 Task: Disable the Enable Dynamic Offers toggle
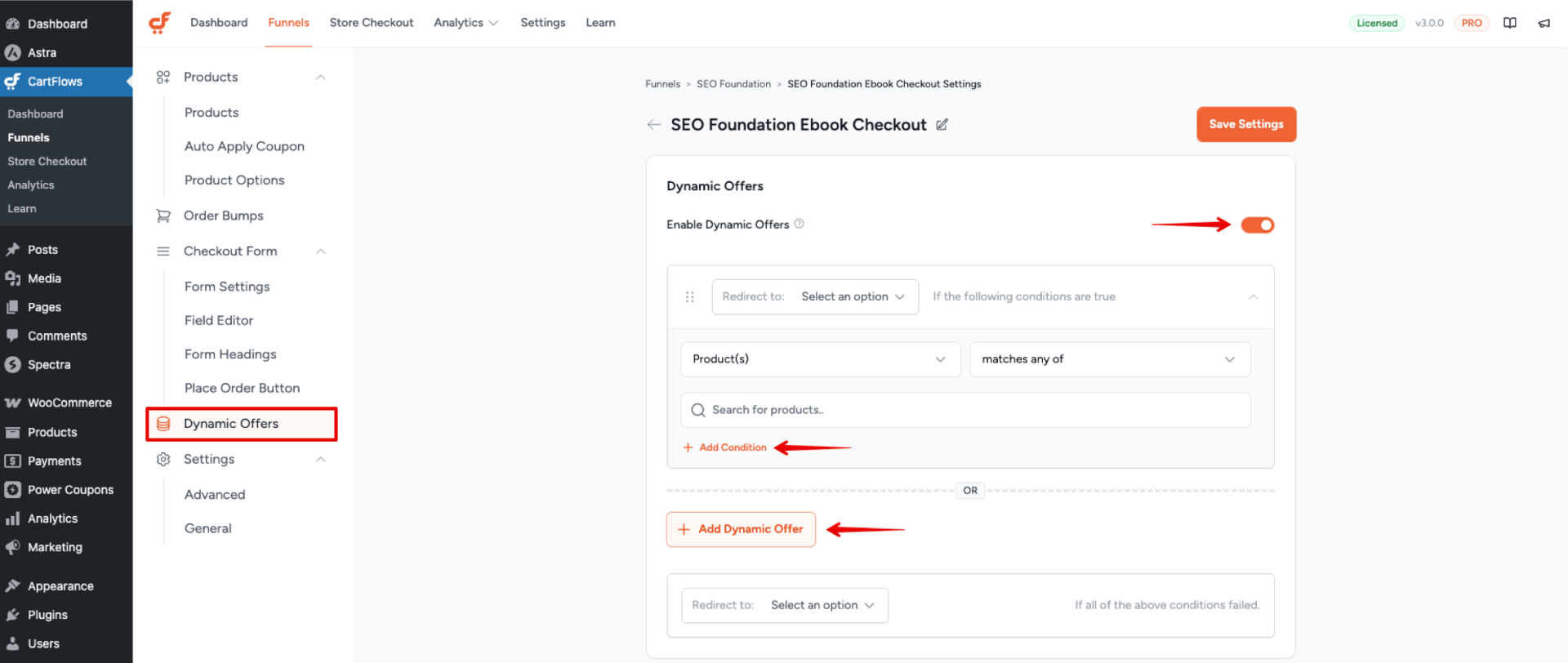(1258, 225)
